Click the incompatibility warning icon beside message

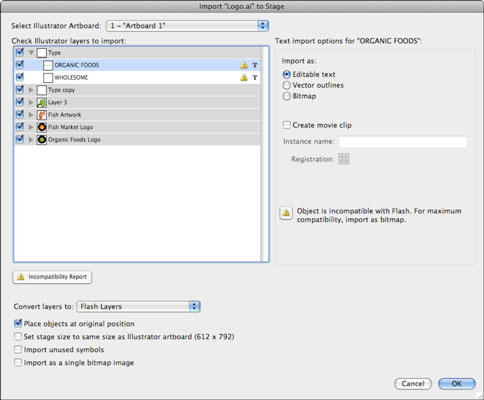click(286, 213)
